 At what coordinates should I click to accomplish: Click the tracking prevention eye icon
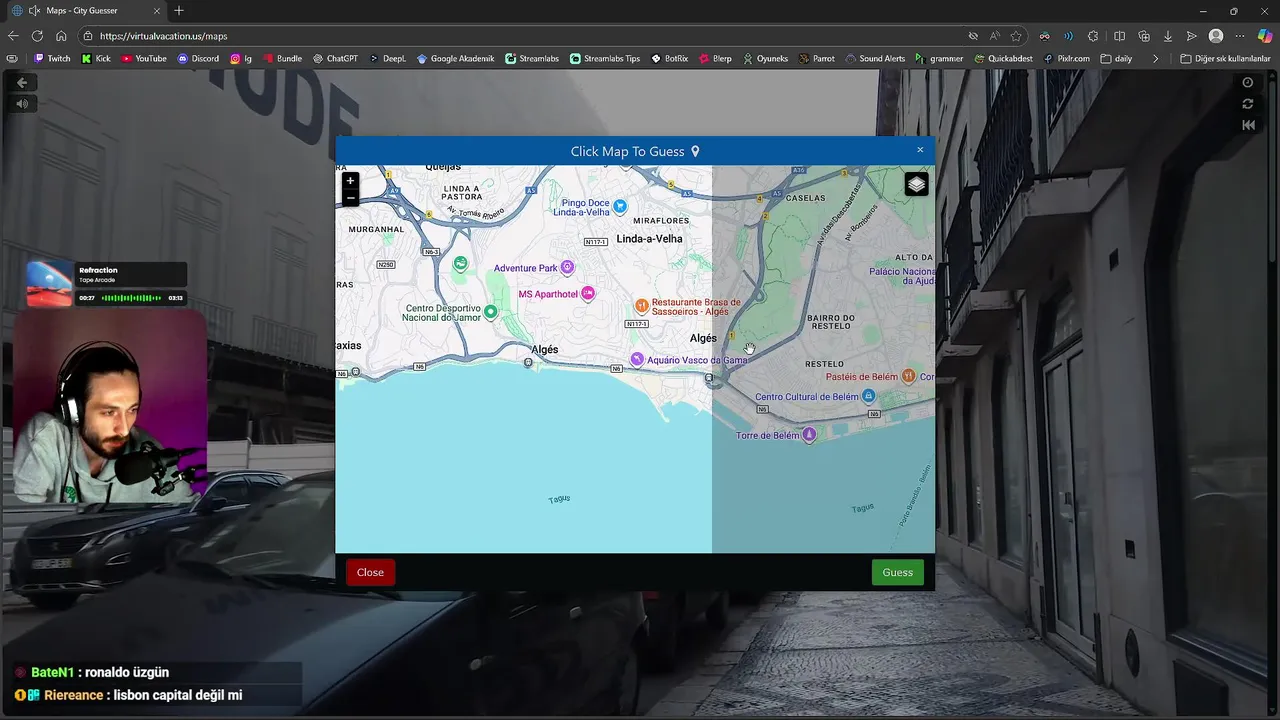coord(973,36)
